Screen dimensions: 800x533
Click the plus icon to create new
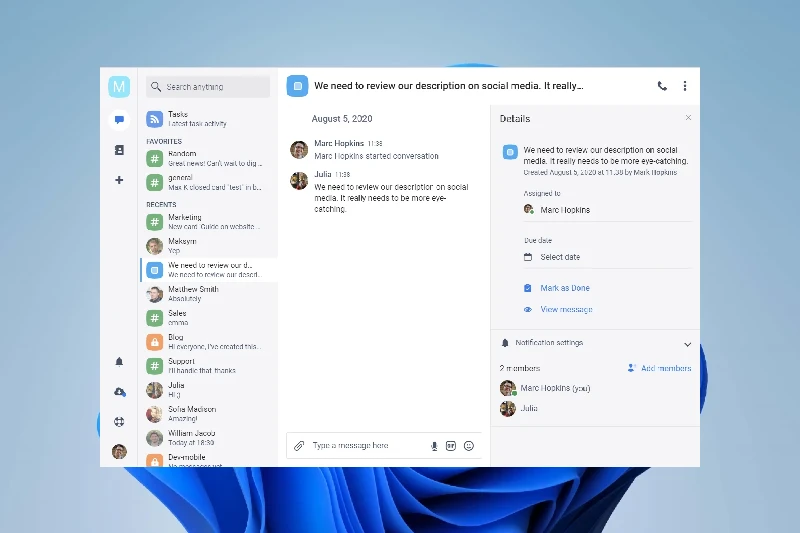119,180
